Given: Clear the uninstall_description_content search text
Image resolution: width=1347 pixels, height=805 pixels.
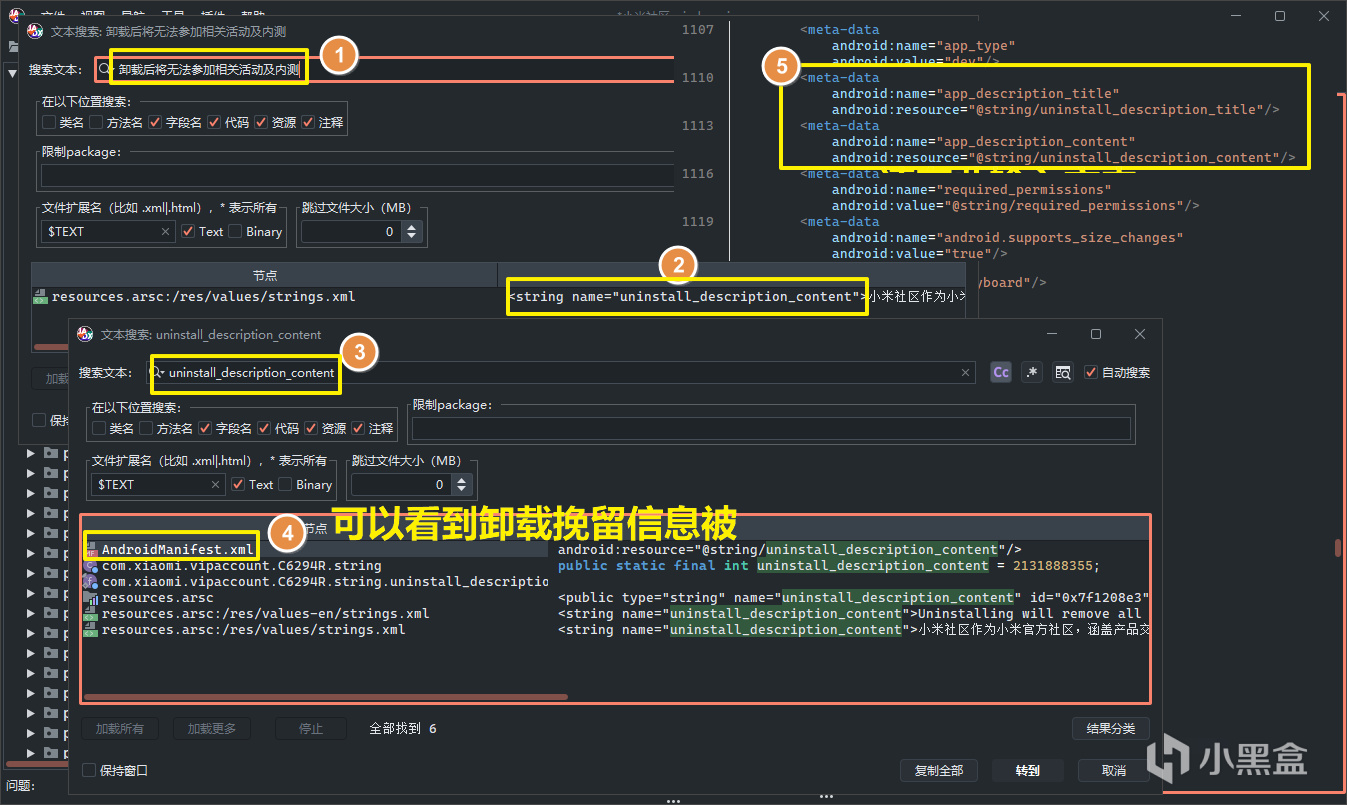Looking at the screenshot, I should [965, 373].
